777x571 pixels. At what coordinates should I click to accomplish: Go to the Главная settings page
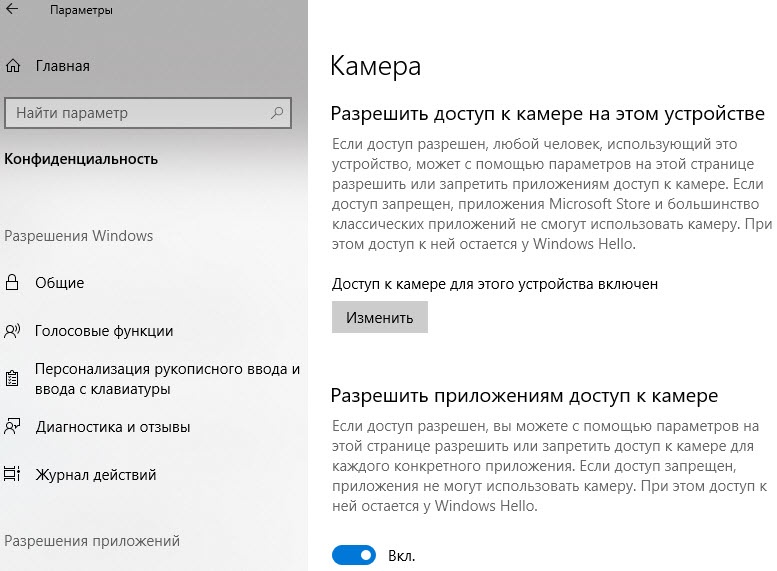[x=62, y=66]
